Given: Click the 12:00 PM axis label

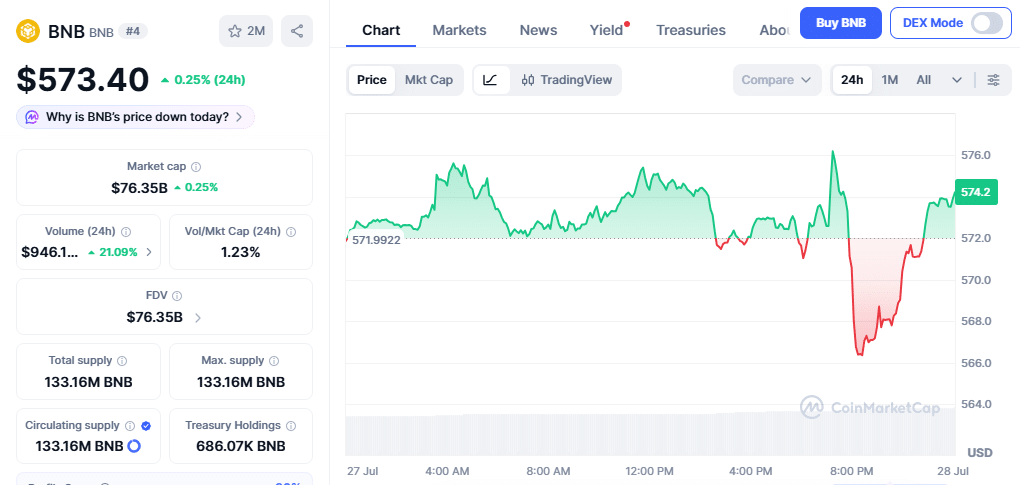Looking at the screenshot, I should (647, 471).
